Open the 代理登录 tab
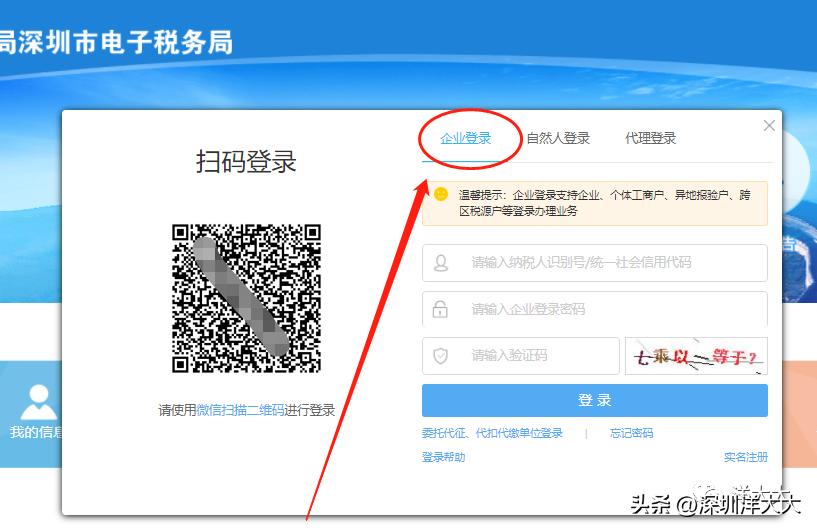The image size is (817, 531). 650,138
